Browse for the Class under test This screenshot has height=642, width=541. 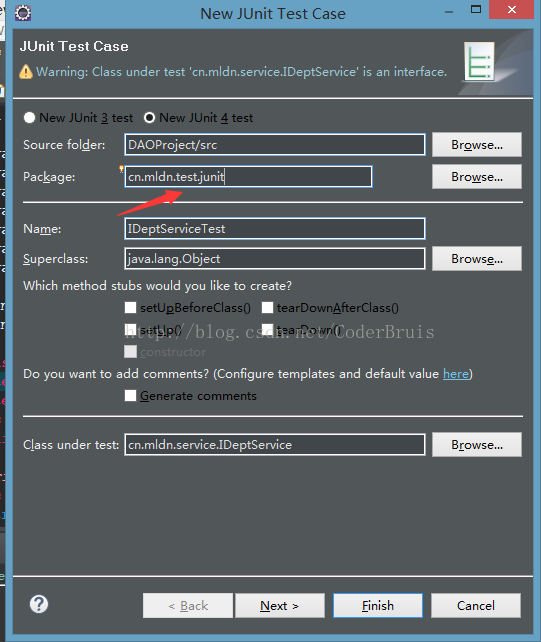point(477,444)
